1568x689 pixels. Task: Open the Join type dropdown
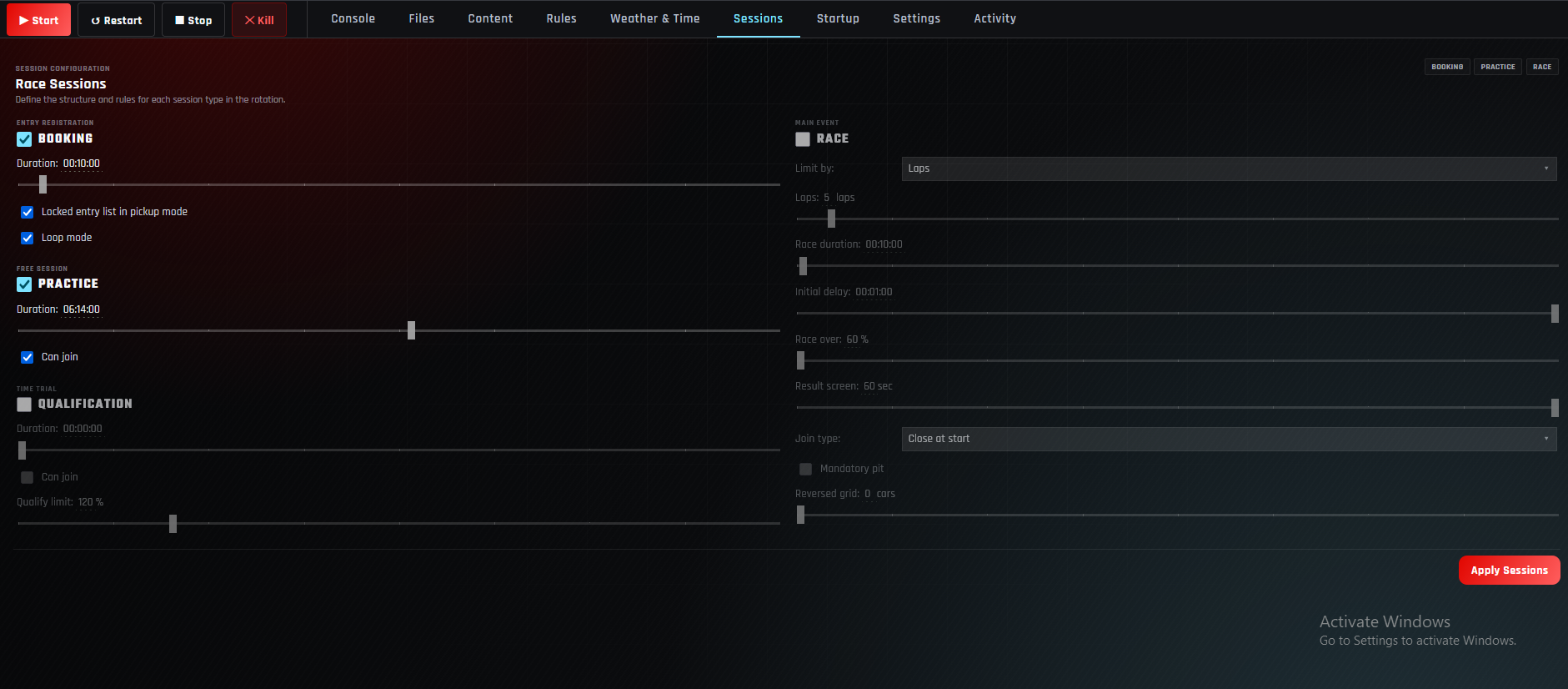[x=1229, y=439]
